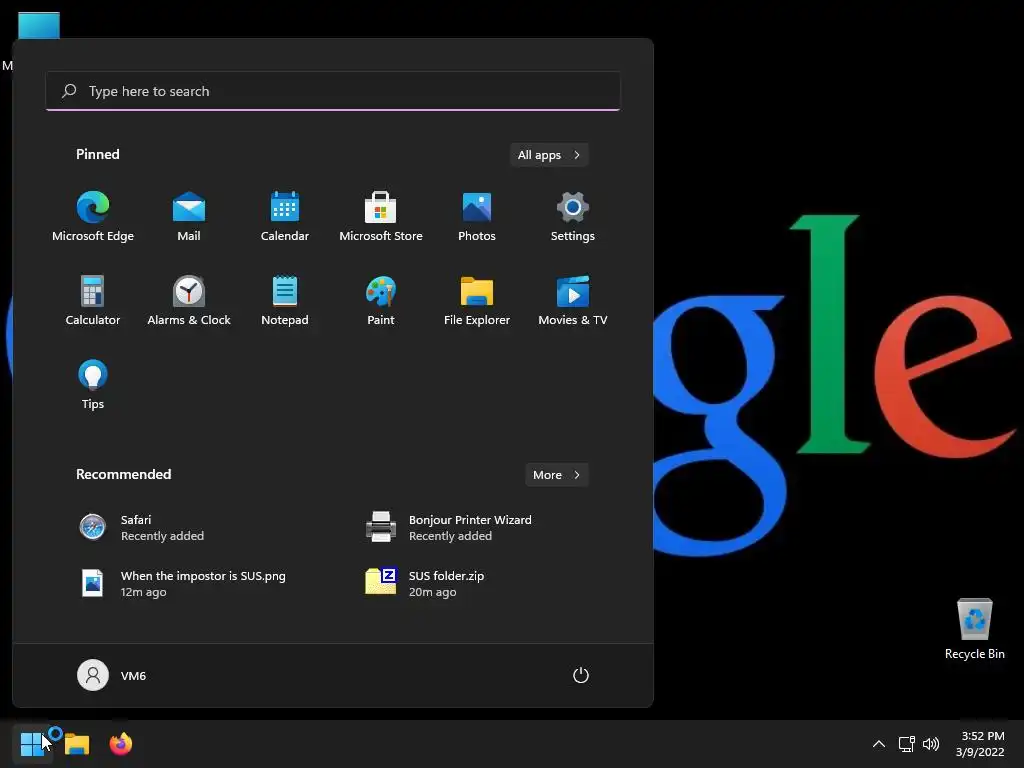Image resolution: width=1024 pixels, height=768 pixels.
Task: Open network status in system tray
Action: coord(906,744)
